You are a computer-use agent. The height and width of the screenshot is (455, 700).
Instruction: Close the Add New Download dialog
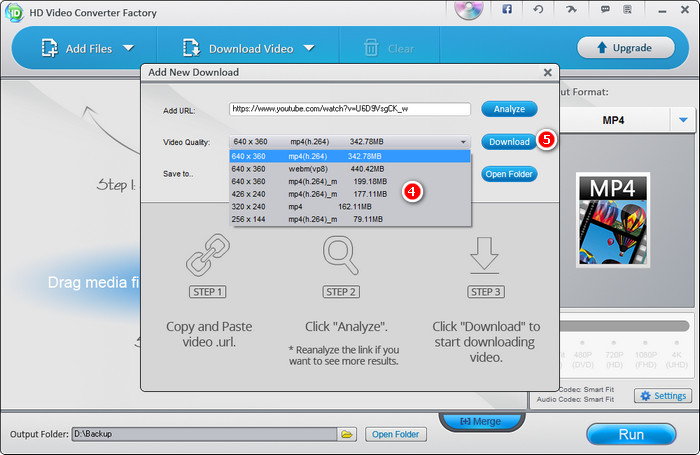click(x=548, y=72)
